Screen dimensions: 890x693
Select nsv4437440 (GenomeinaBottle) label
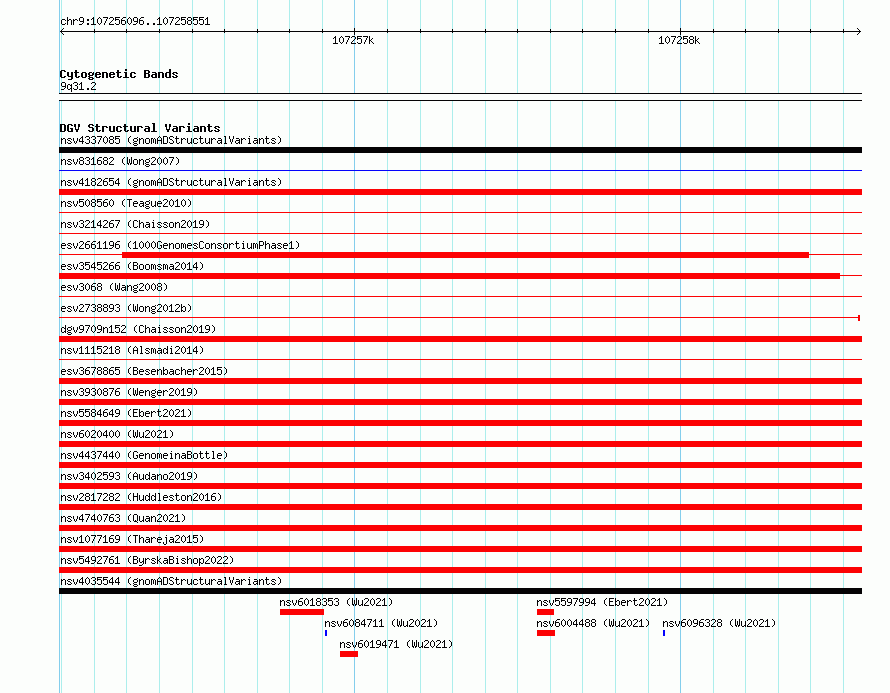click(x=144, y=455)
